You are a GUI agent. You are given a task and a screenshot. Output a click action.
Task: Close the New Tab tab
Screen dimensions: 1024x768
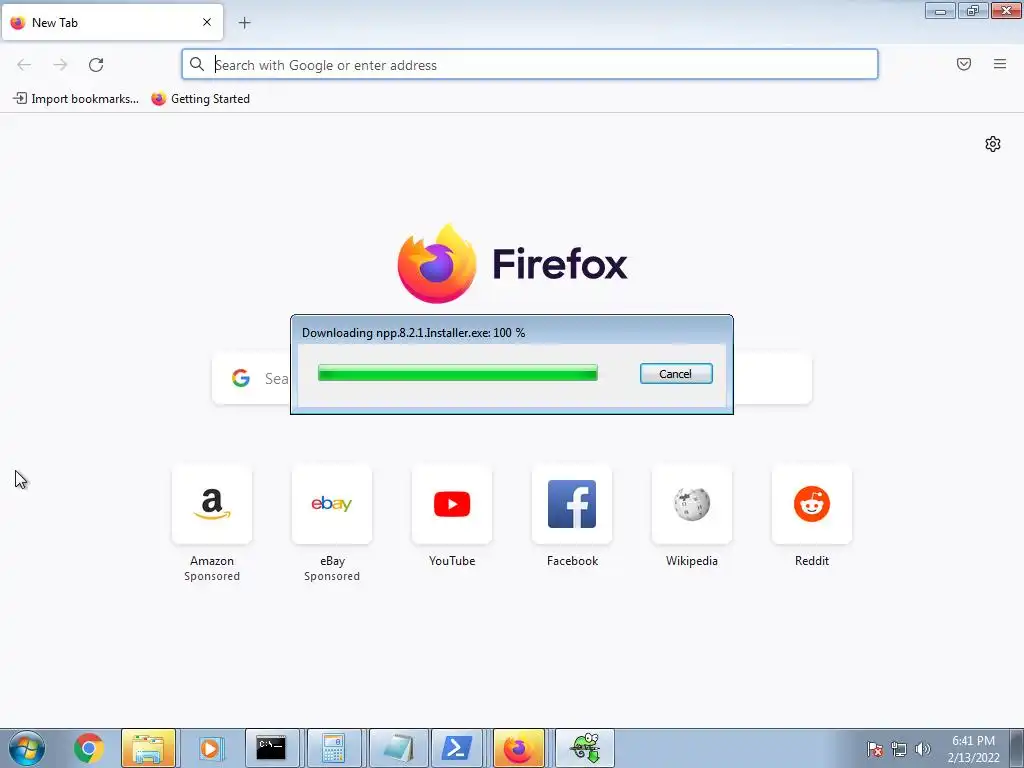coord(207,22)
